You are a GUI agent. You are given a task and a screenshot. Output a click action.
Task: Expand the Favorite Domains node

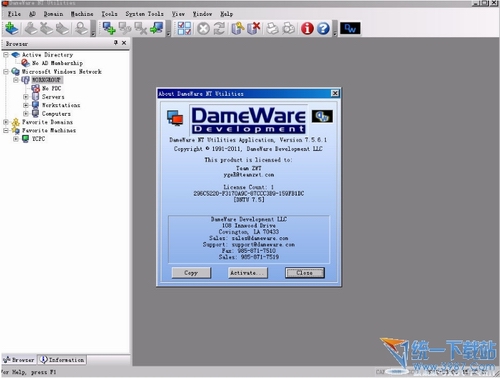6,122
